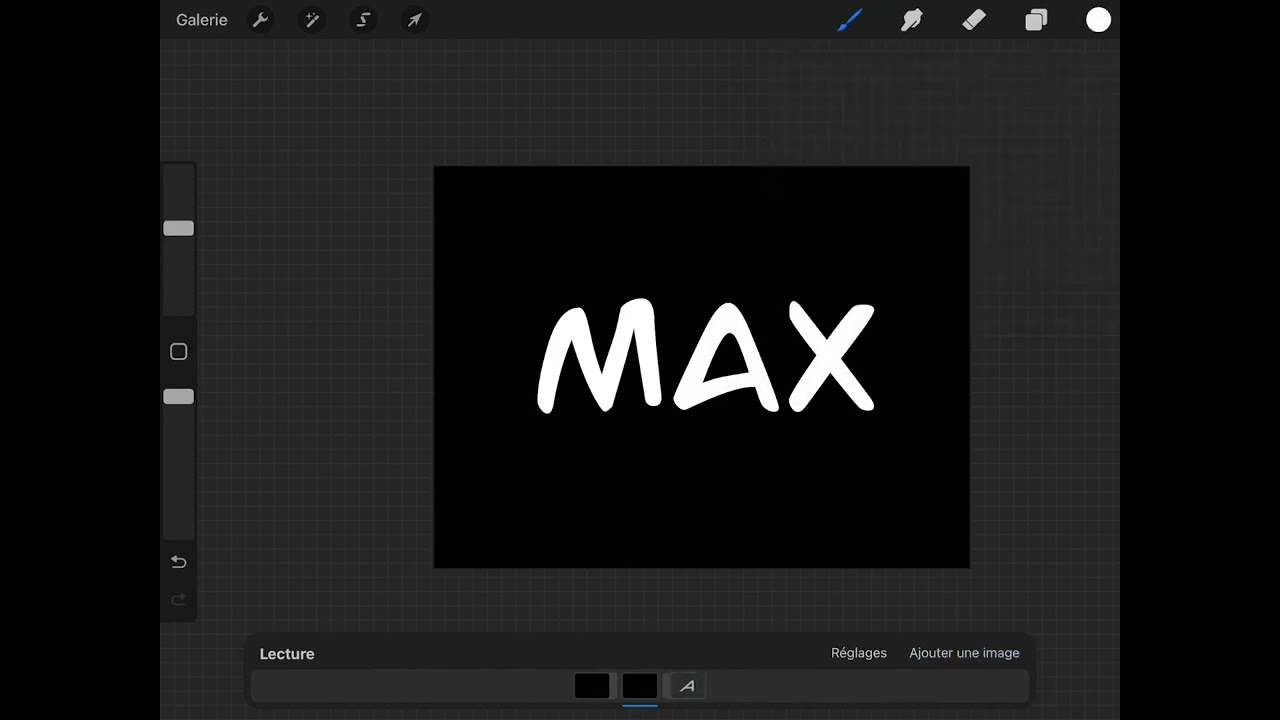Undo the last action with arrow
This screenshot has height=720, width=1280.
click(179, 562)
